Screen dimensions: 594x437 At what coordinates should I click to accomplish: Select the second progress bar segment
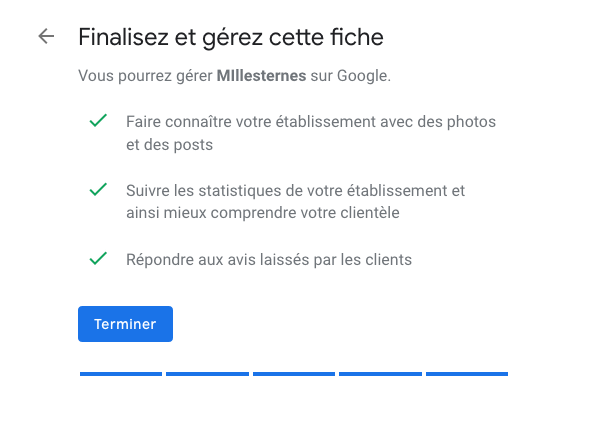coord(207,374)
